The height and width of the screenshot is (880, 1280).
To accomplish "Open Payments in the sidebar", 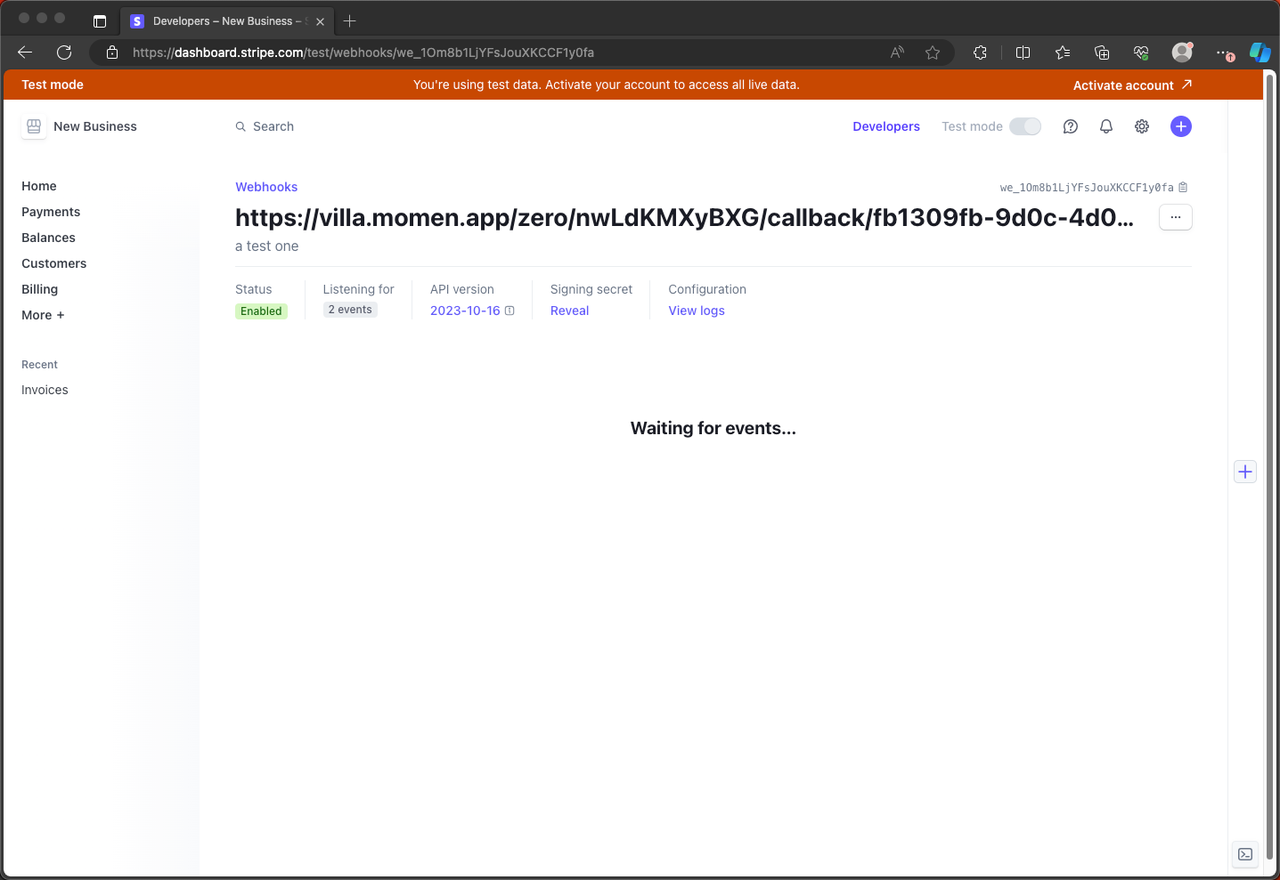I will pos(51,212).
